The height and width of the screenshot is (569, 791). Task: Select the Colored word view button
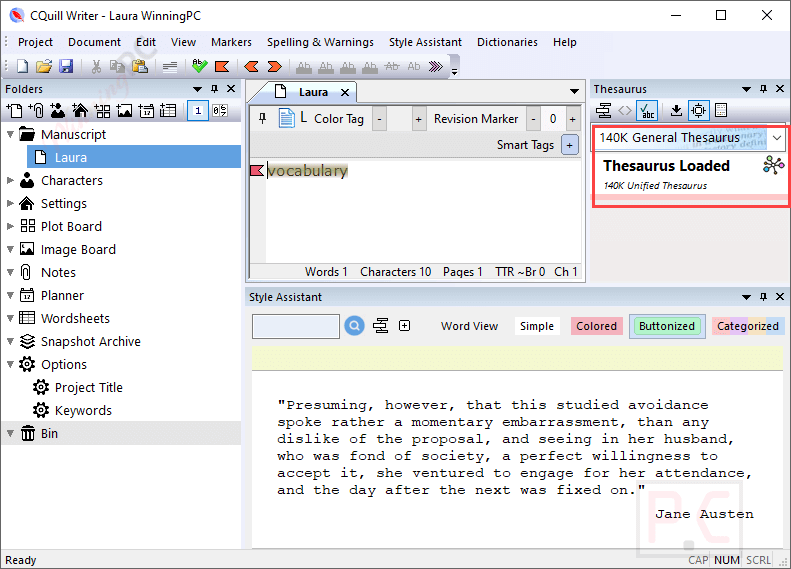coord(597,326)
